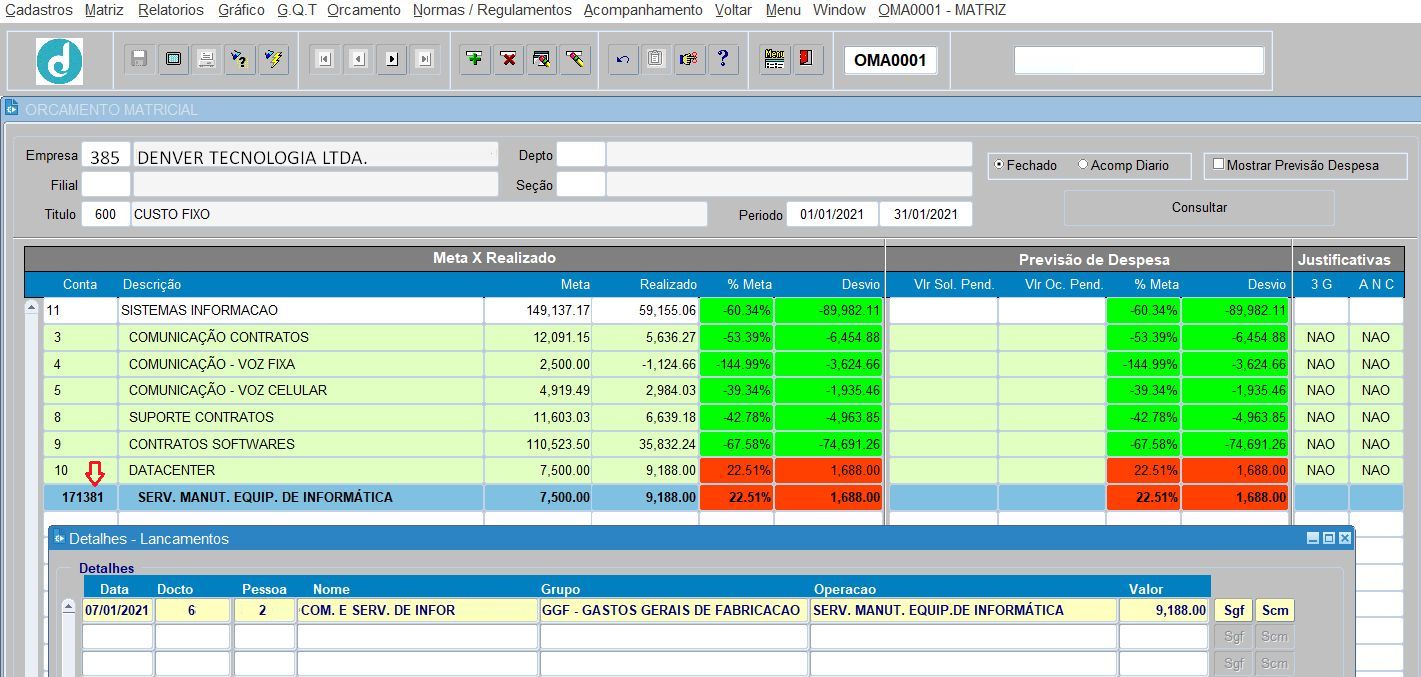The width and height of the screenshot is (1421, 677).
Task: Click the save (floppy disk) toolbar icon
Action: click(140, 59)
